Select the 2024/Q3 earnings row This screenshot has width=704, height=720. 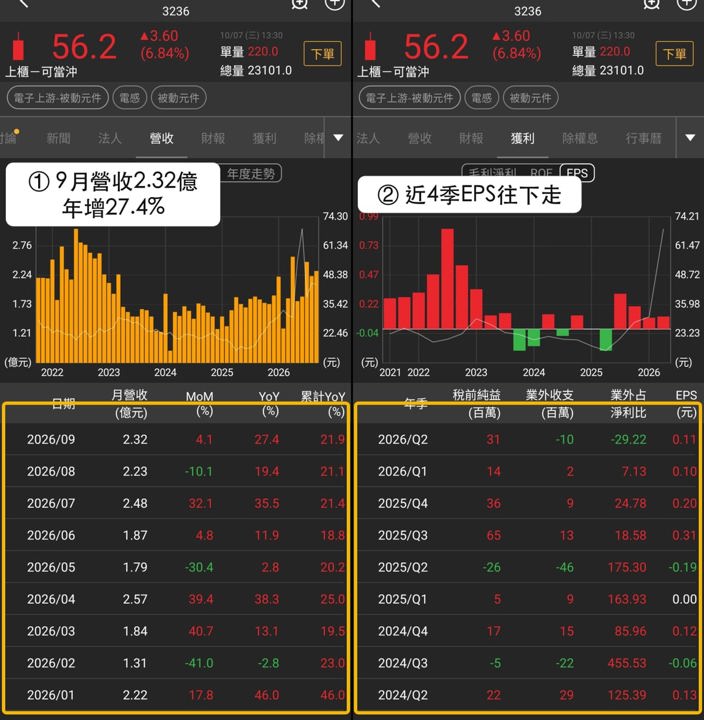tap(528, 663)
